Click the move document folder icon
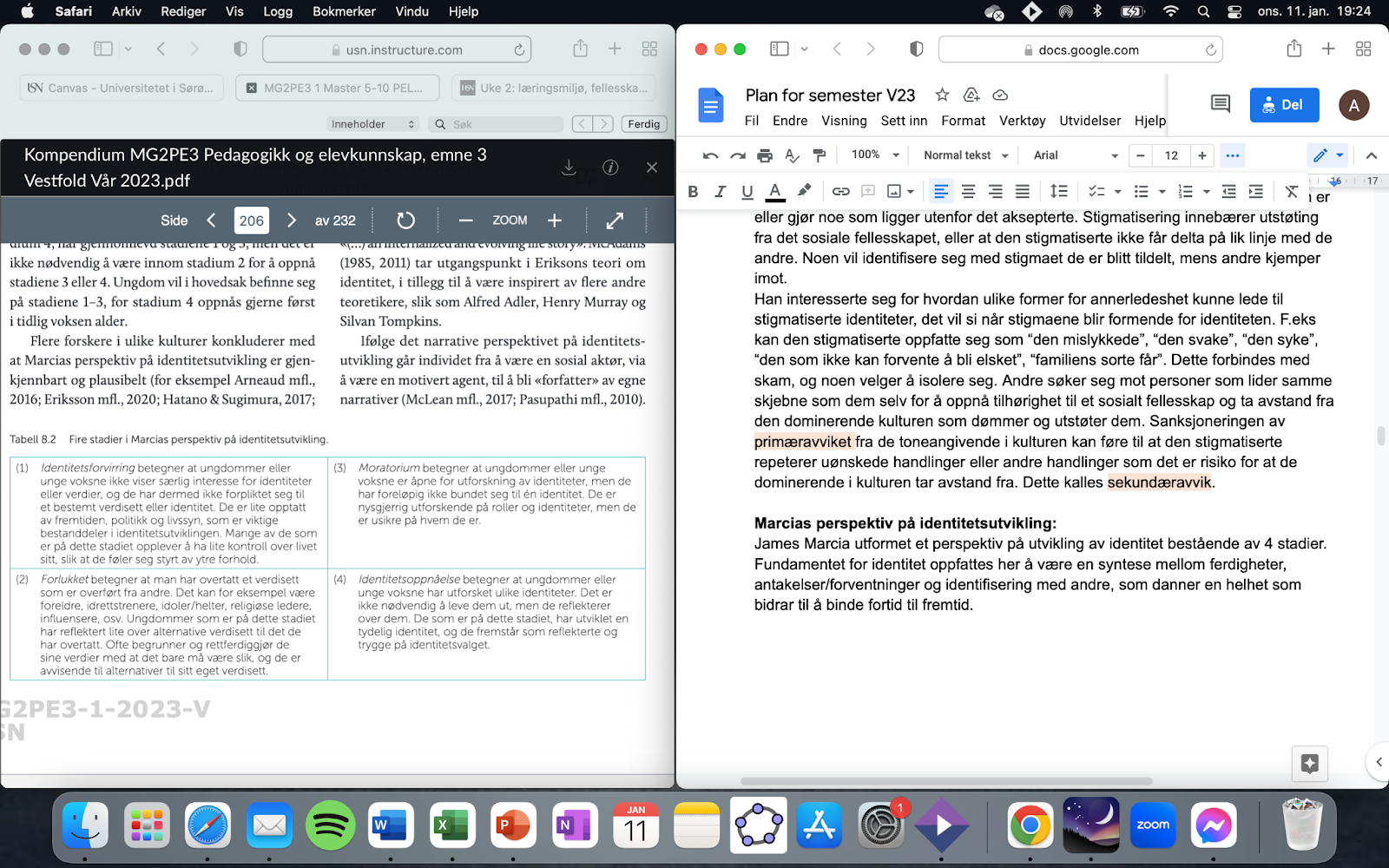This screenshot has width=1389, height=868. [x=971, y=95]
